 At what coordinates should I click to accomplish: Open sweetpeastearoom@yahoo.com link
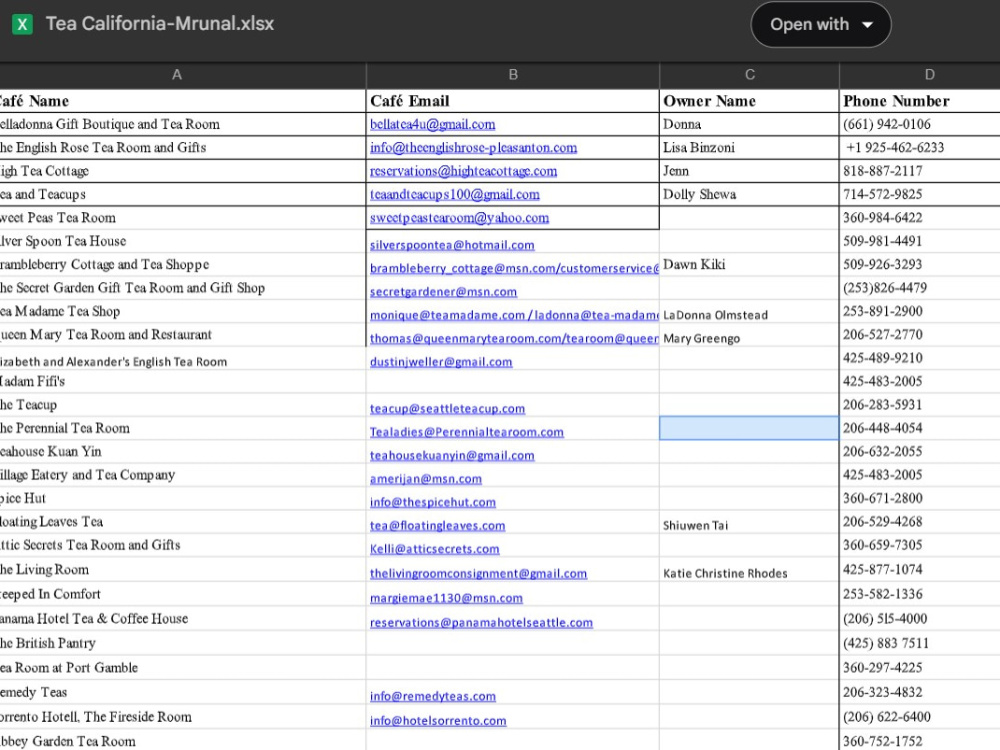click(459, 218)
